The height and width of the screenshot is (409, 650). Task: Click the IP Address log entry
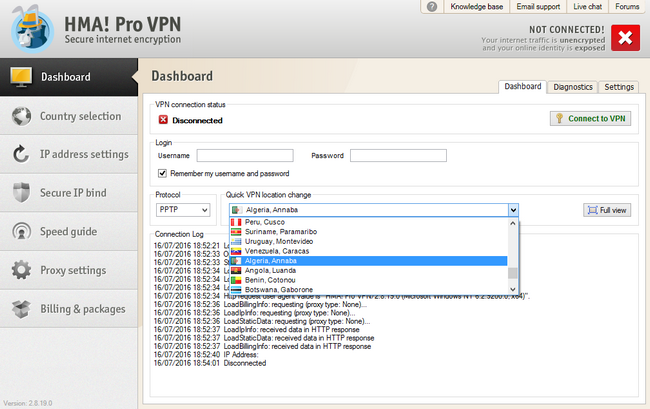(206, 355)
